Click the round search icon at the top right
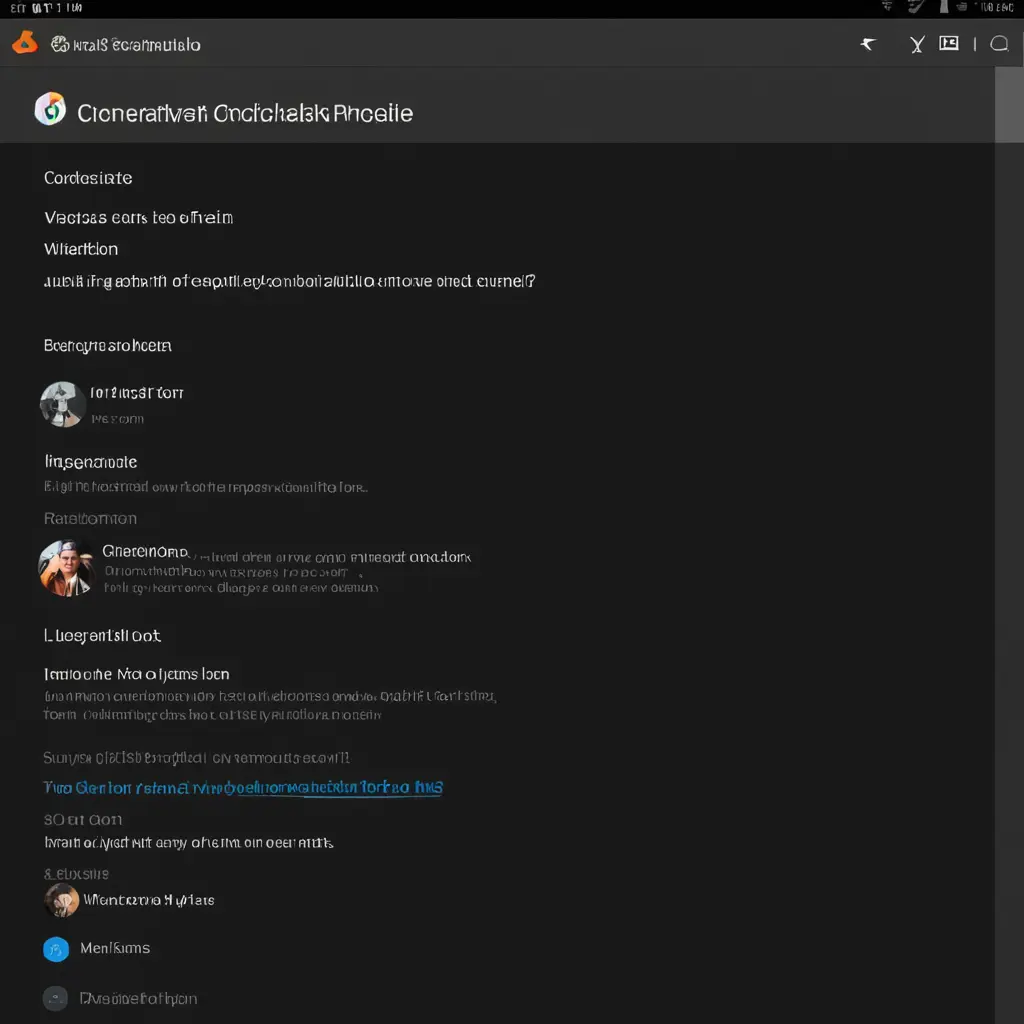 [x=998, y=44]
